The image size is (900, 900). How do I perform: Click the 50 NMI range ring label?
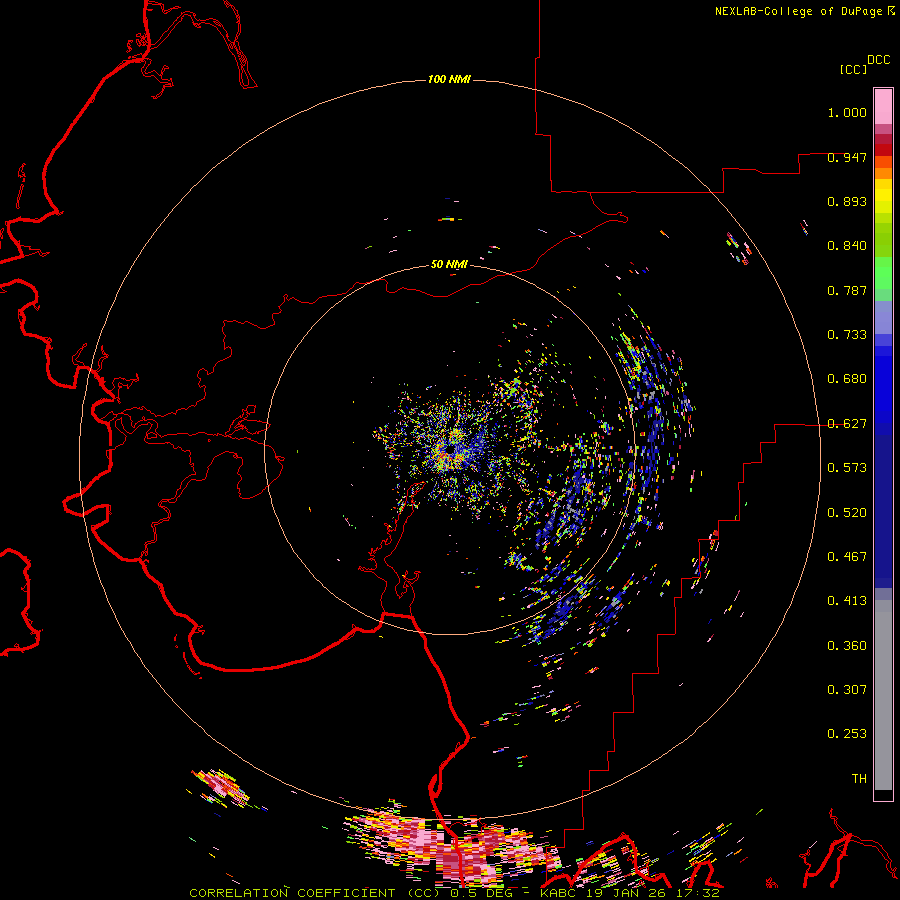tap(449, 264)
